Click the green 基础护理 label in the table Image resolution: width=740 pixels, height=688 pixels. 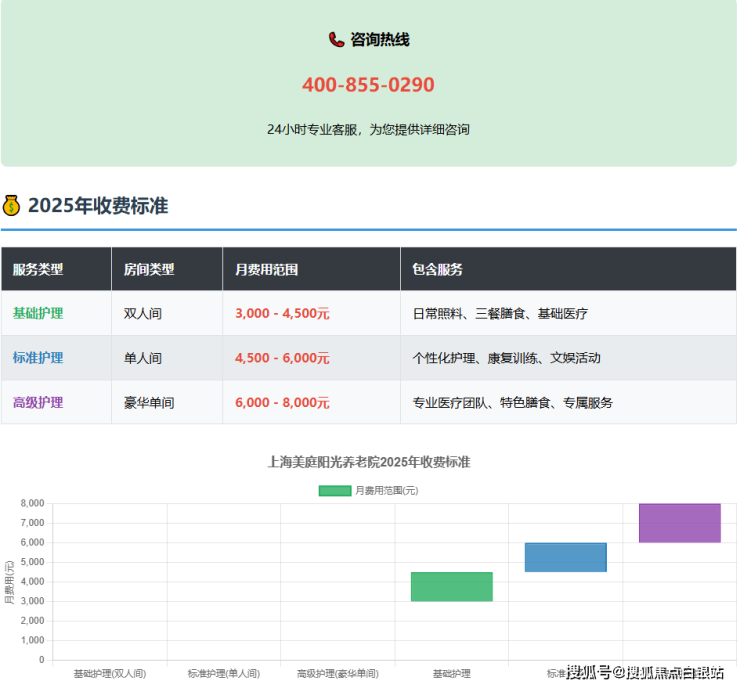[38, 314]
